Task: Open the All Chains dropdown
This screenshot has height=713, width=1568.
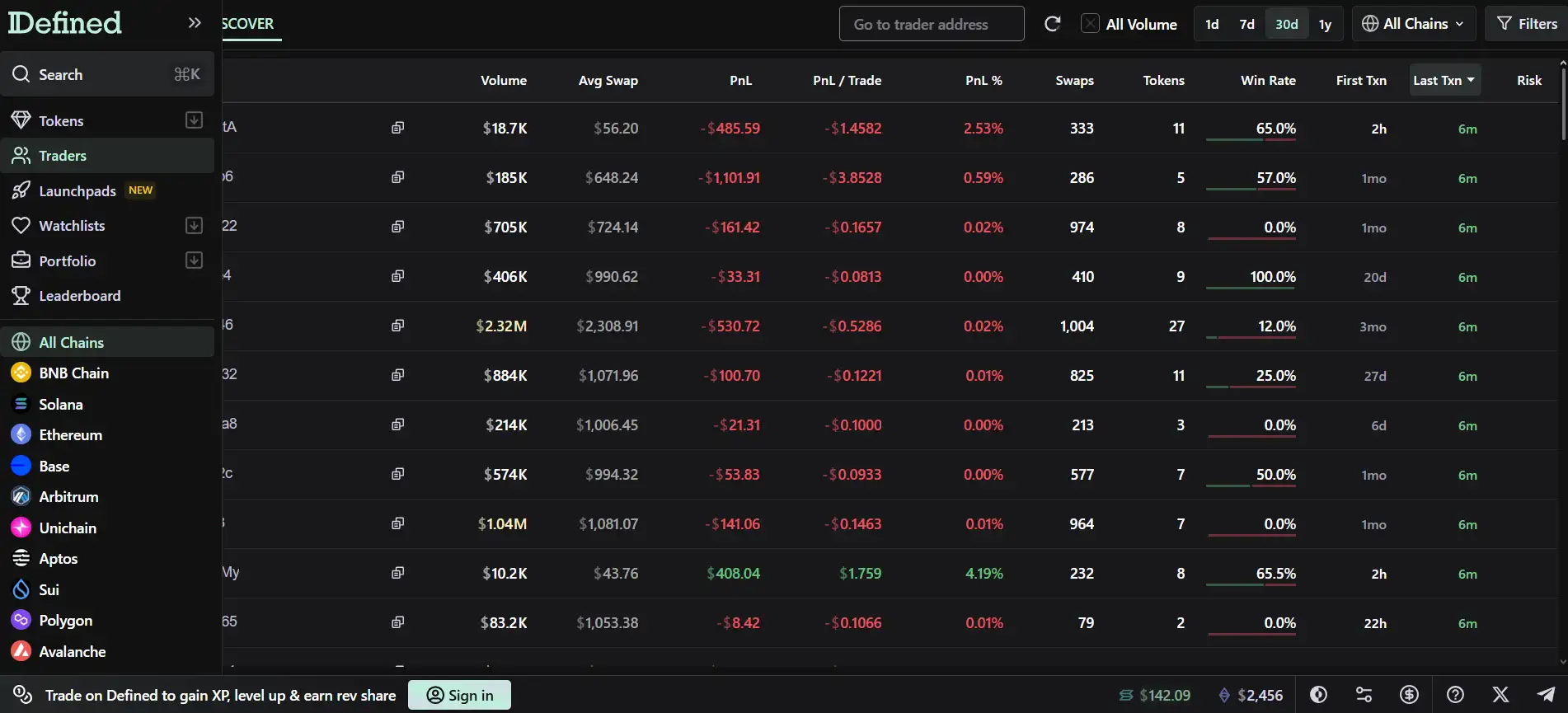Action: tap(1412, 24)
